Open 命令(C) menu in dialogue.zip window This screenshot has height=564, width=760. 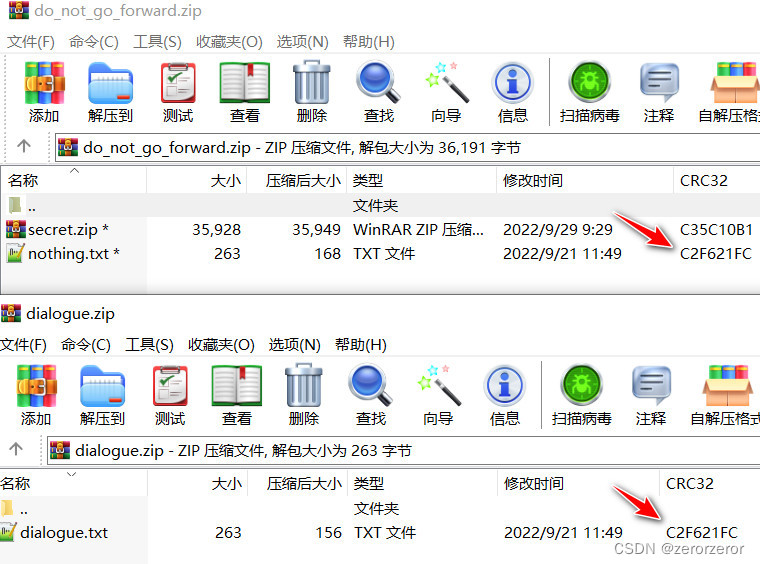(86, 345)
